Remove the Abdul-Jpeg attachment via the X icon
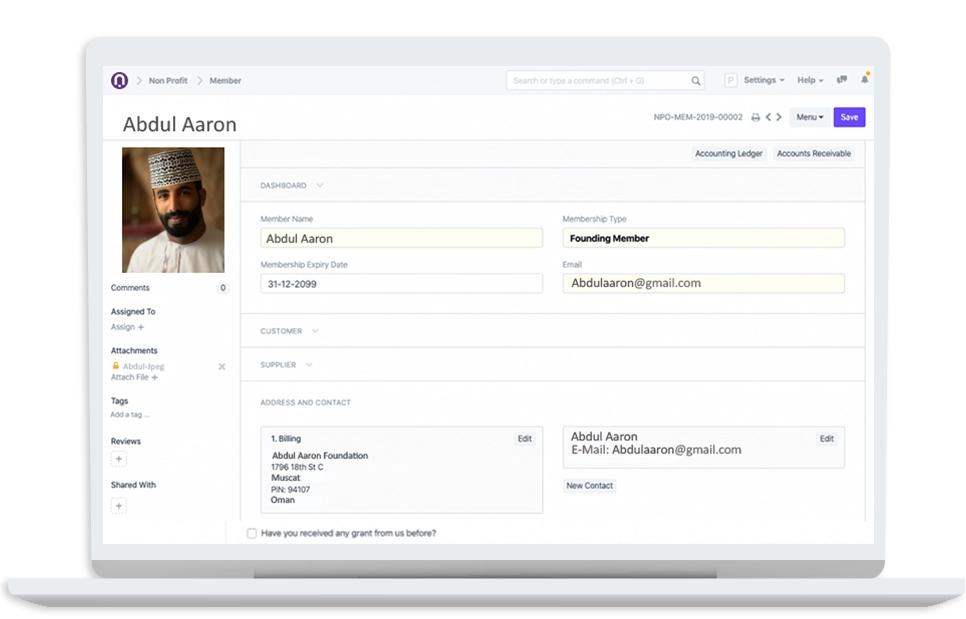This screenshot has width=966, height=619. pos(221,367)
